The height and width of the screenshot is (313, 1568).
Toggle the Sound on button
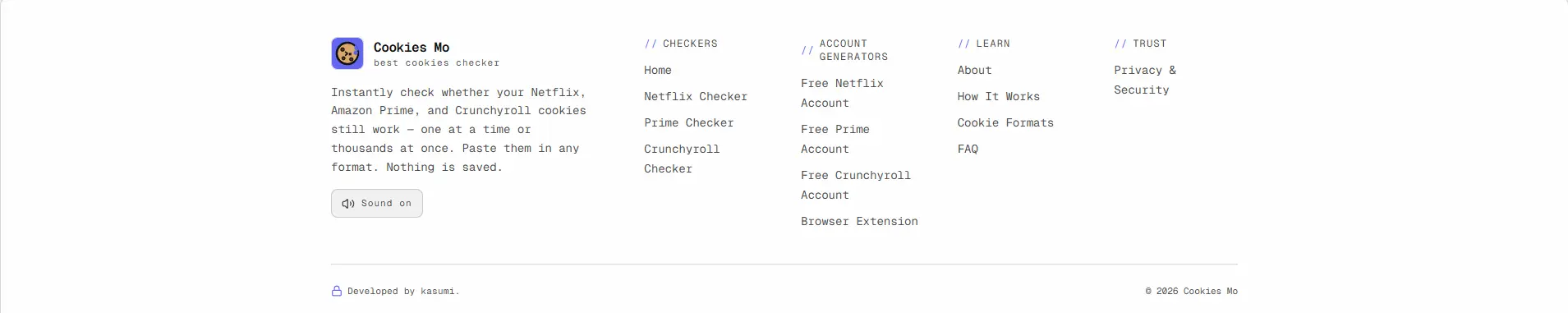click(x=377, y=204)
